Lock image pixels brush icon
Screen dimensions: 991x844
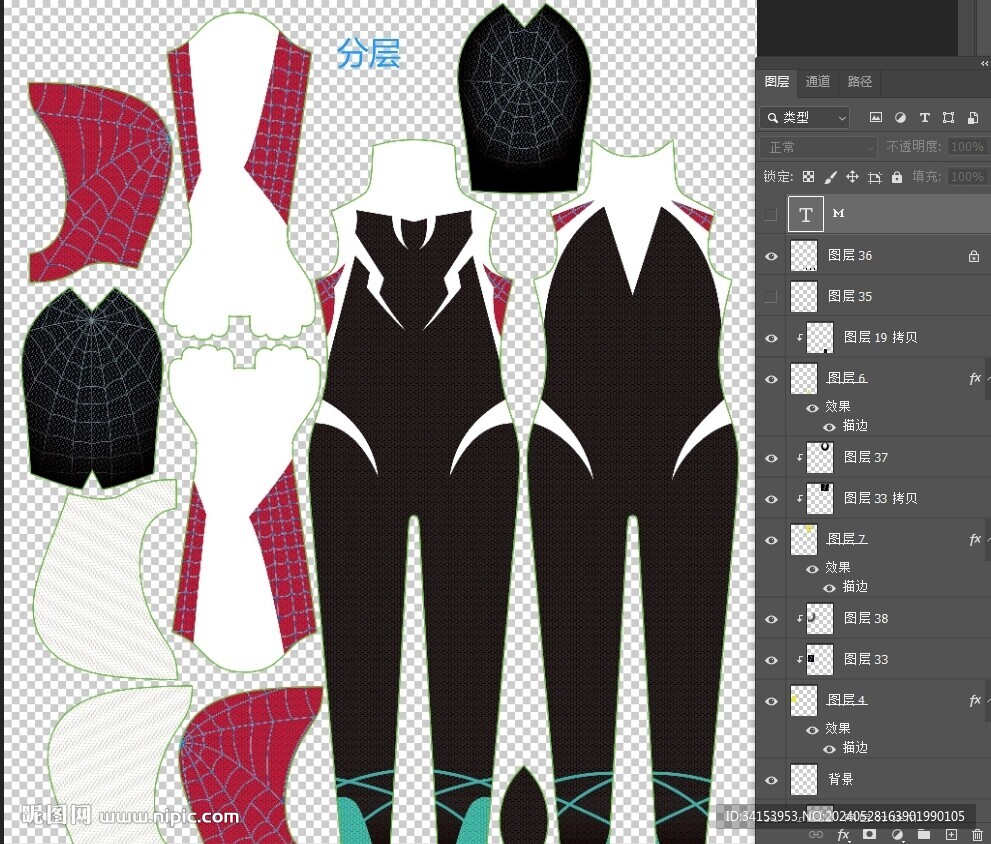(x=830, y=177)
